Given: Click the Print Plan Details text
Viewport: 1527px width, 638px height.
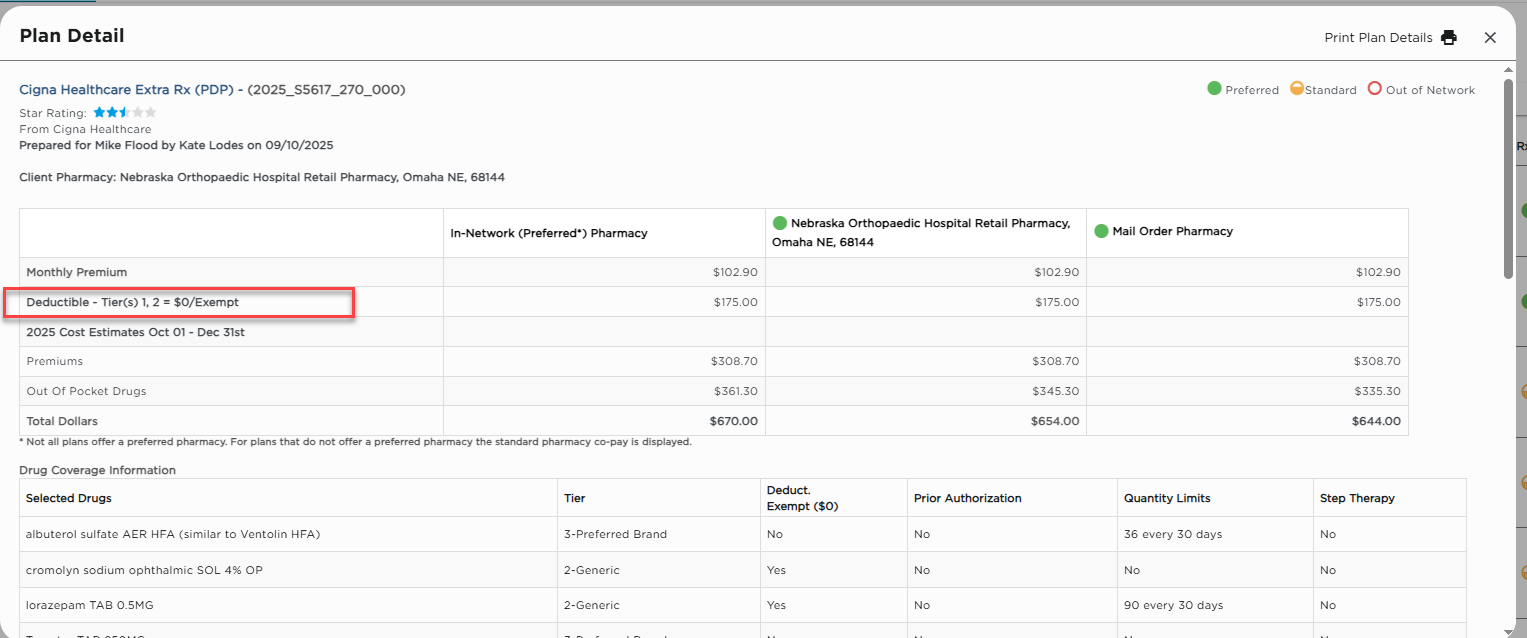Looking at the screenshot, I should 1378,38.
